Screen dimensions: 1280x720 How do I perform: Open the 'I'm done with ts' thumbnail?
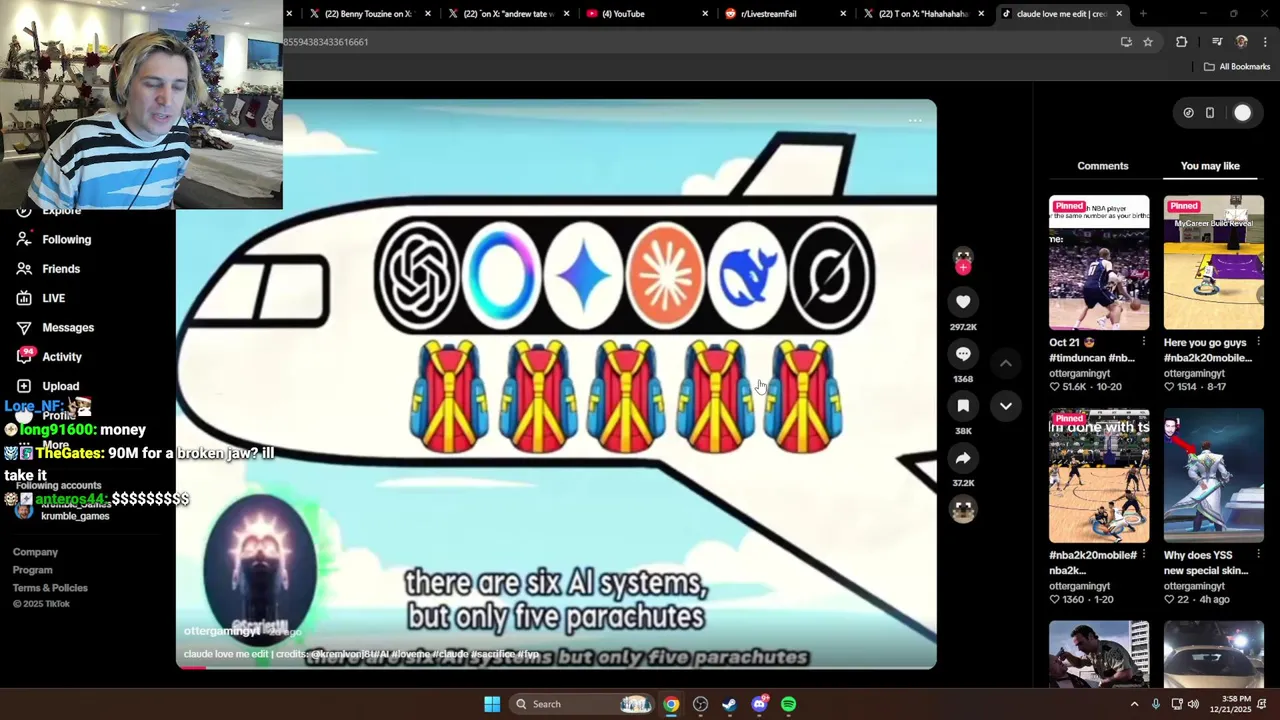pyautogui.click(x=1099, y=476)
